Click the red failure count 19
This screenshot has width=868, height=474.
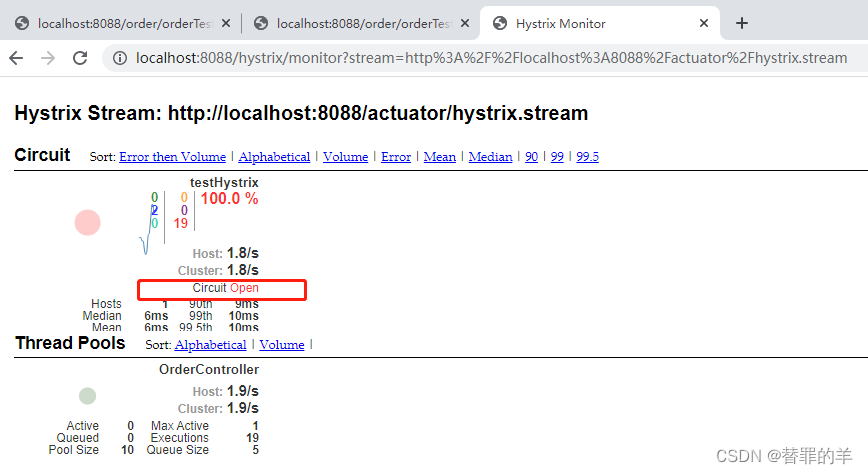[x=180, y=223]
